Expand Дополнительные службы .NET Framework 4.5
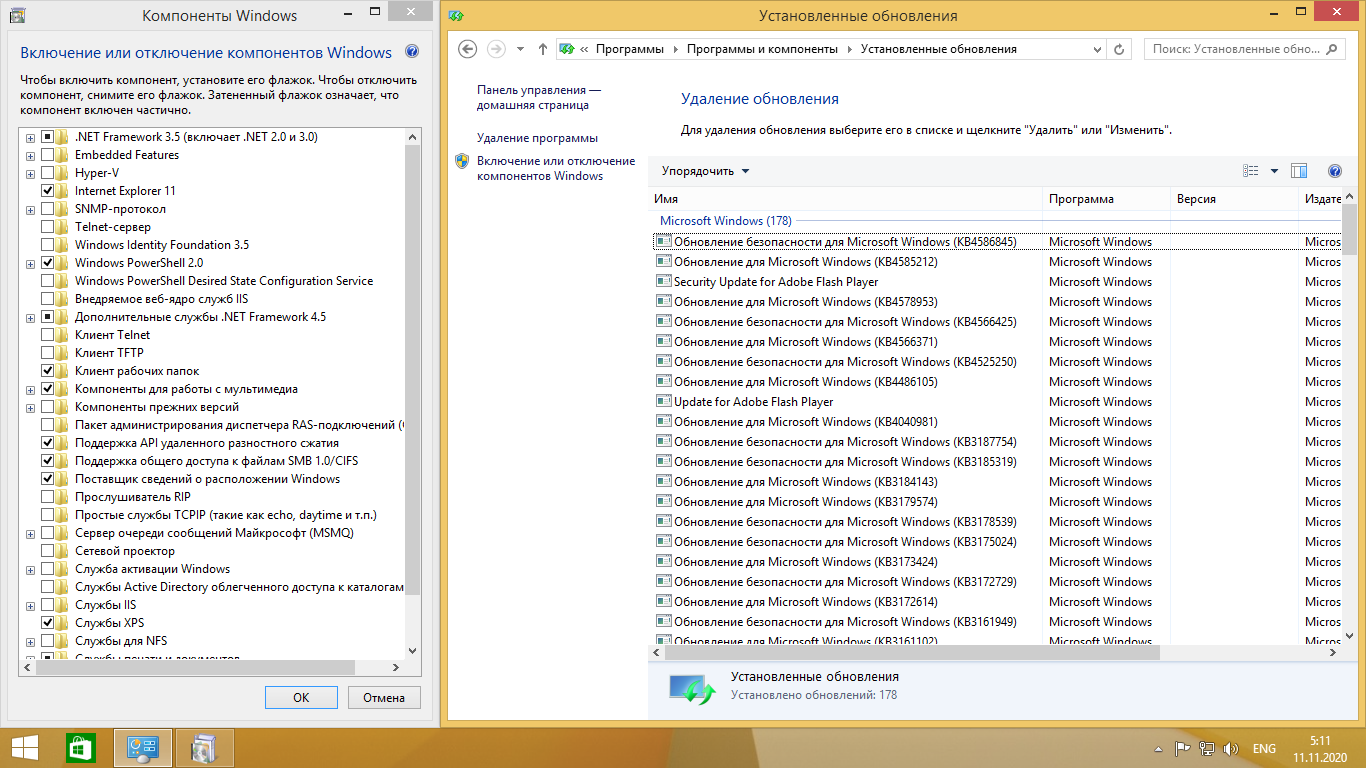The image size is (1366, 768). coord(31,317)
